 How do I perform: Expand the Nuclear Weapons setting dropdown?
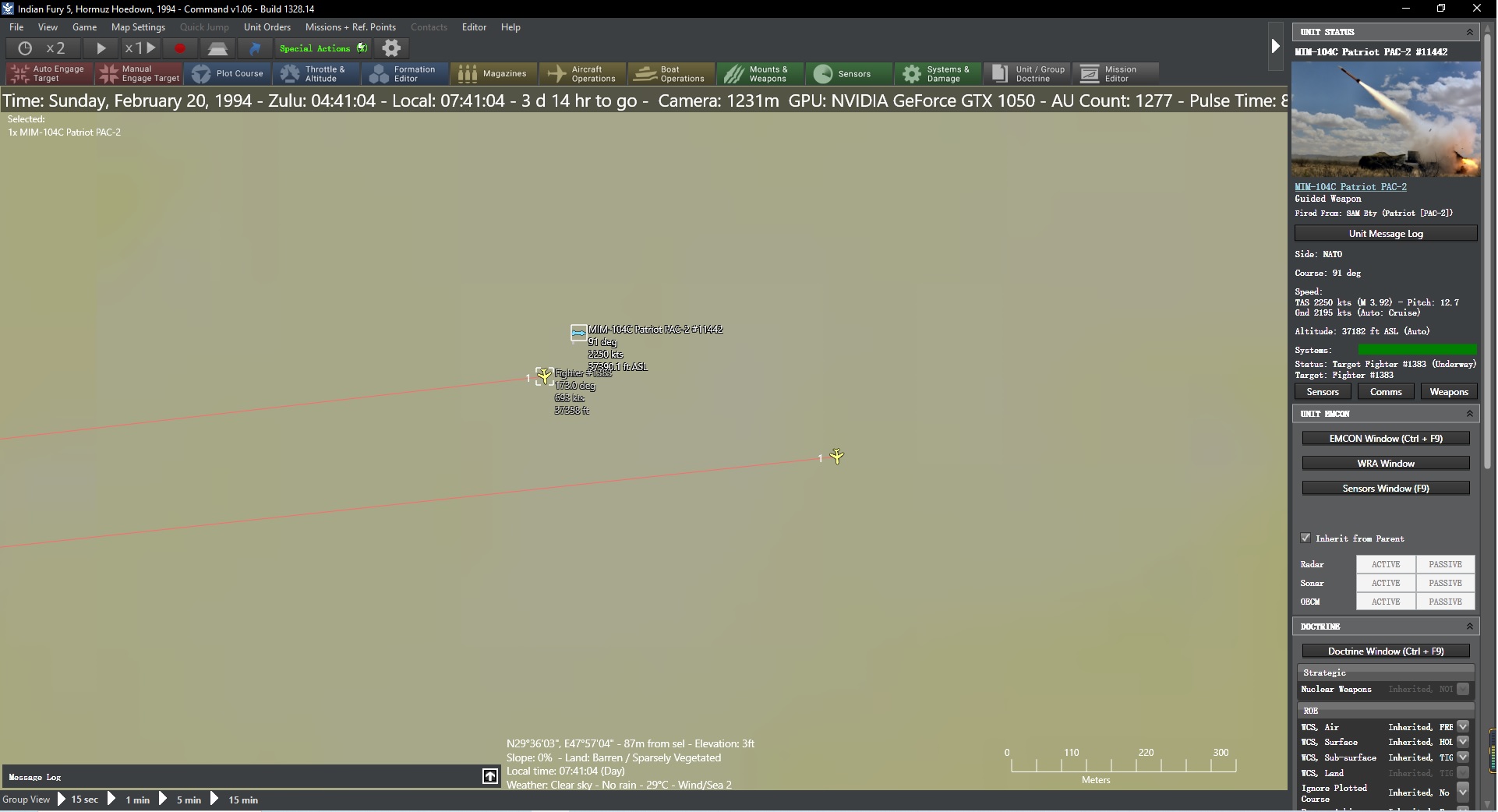pos(1463,689)
